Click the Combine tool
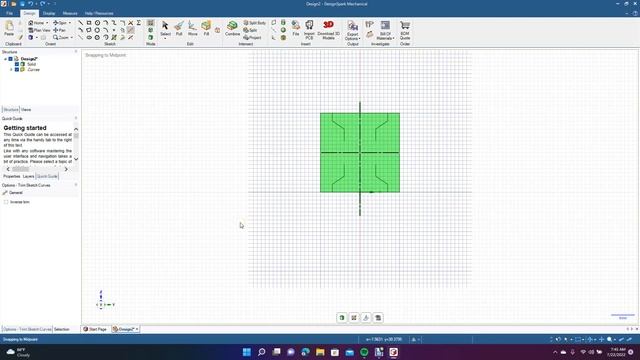The image size is (640, 360). [232, 29]
